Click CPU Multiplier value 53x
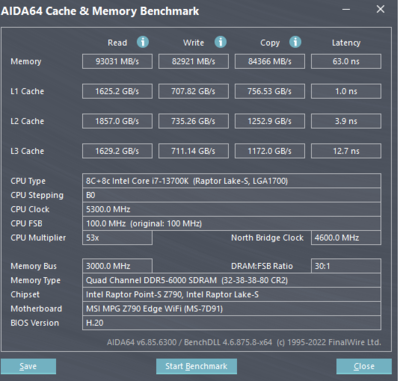The height and width of the screenshot is (381, 400). coord(117,238)
